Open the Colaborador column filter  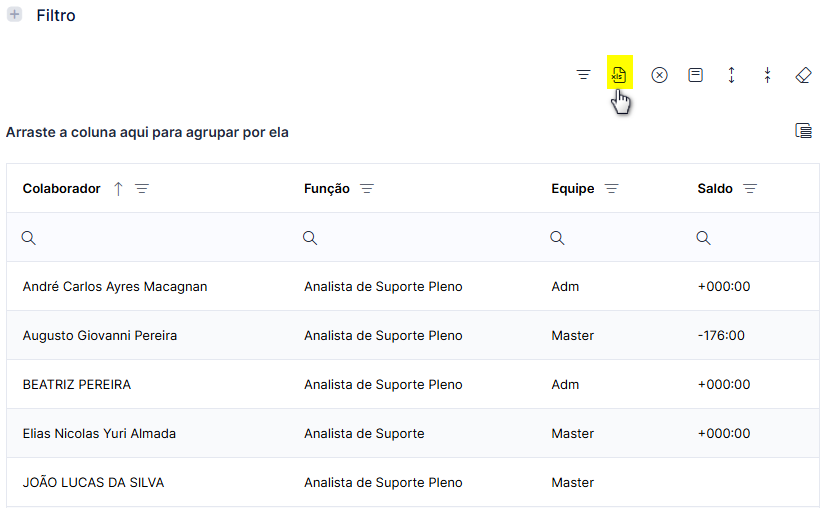142,188
